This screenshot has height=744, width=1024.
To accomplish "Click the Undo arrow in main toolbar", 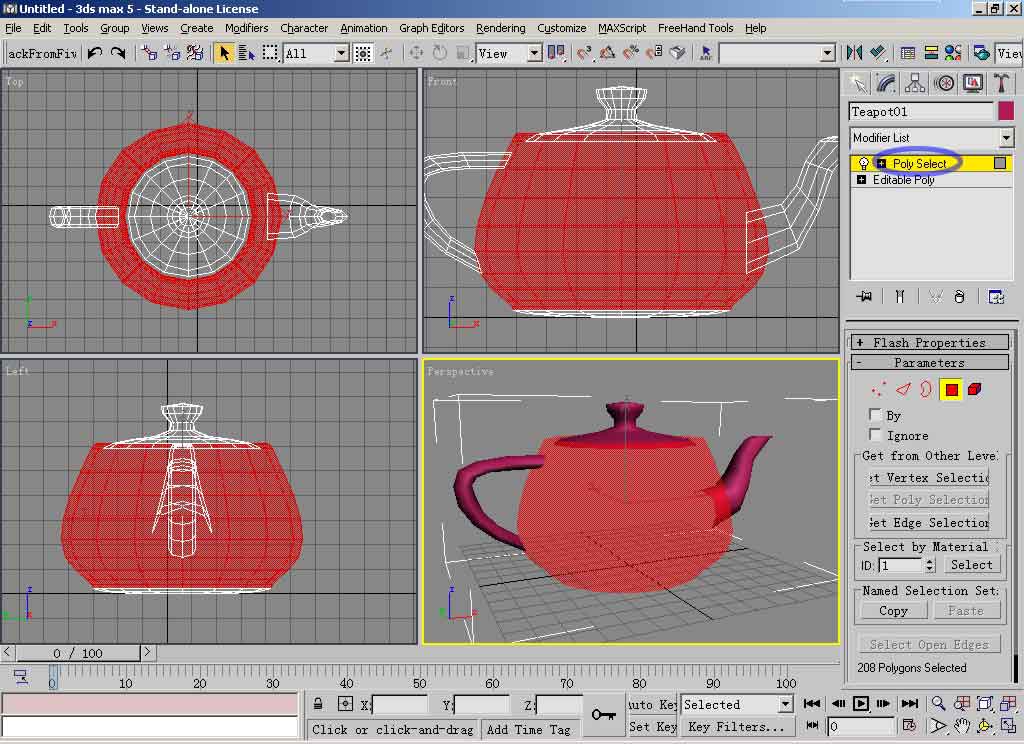I will click(95, 53).
